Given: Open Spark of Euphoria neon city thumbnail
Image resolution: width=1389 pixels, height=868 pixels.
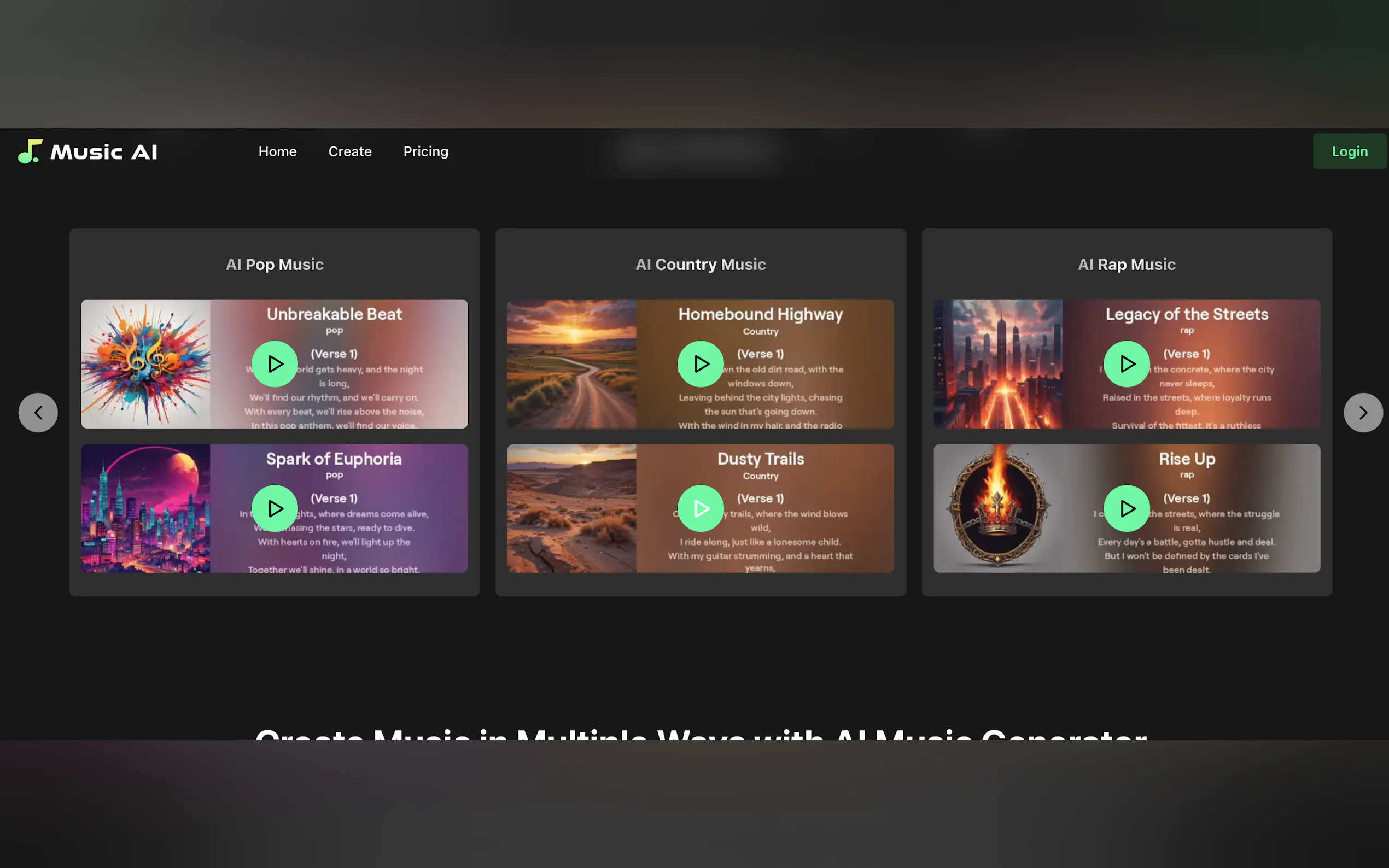Looking at the screenshot, I should (146, 509).
